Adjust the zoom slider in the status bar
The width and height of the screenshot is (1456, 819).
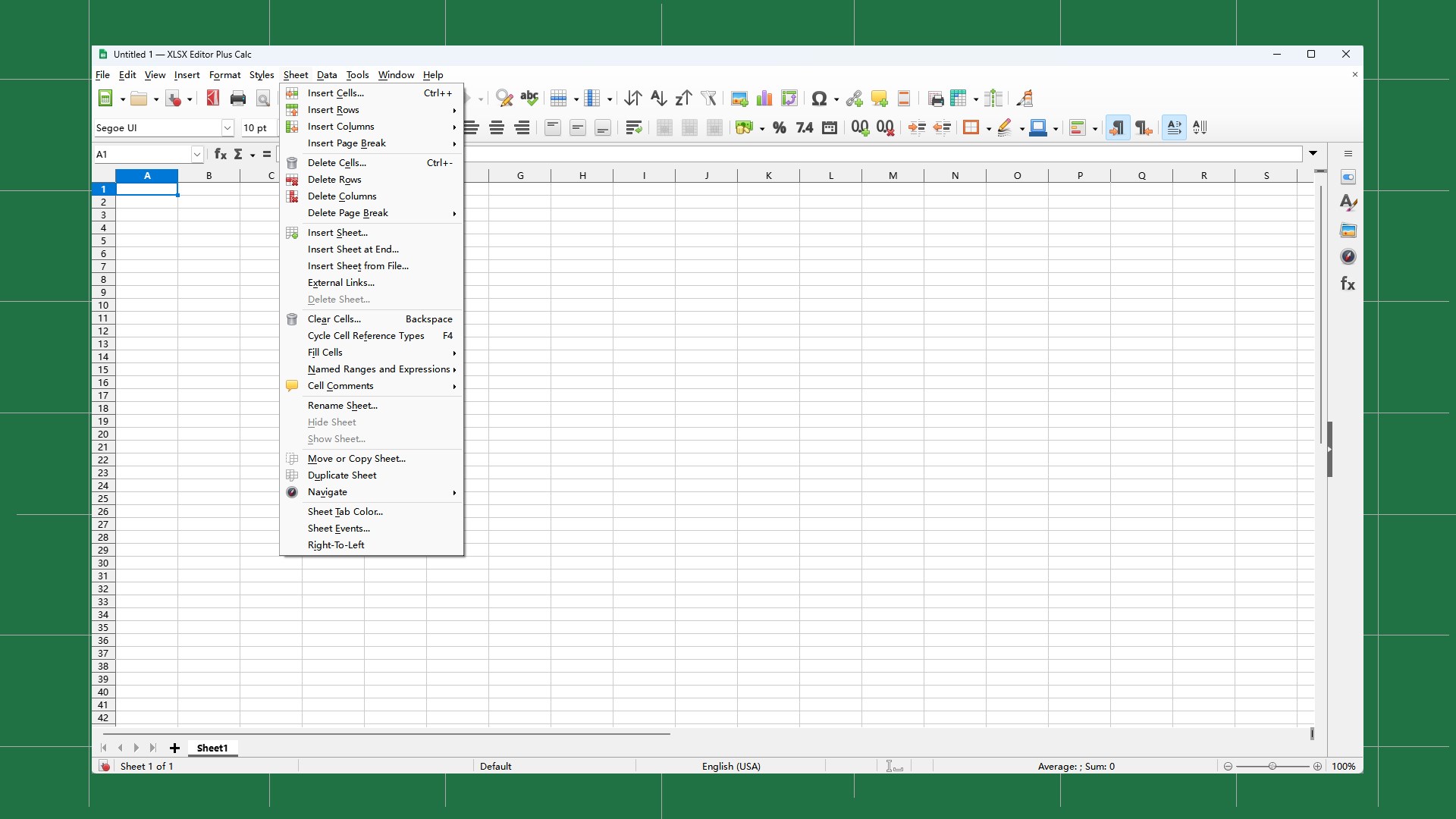(1272, 766)
